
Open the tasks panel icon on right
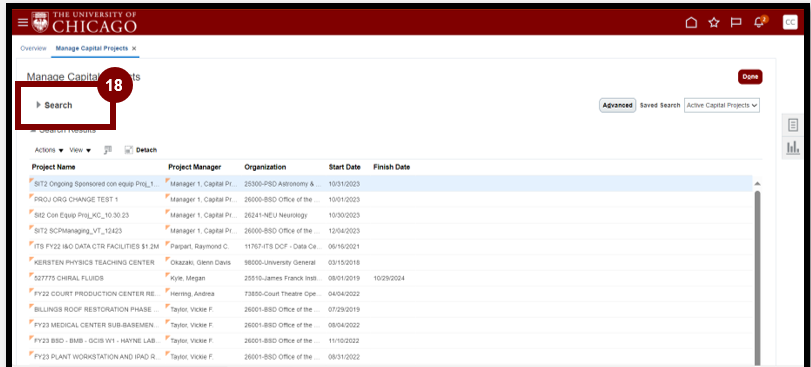click(792, 125)
